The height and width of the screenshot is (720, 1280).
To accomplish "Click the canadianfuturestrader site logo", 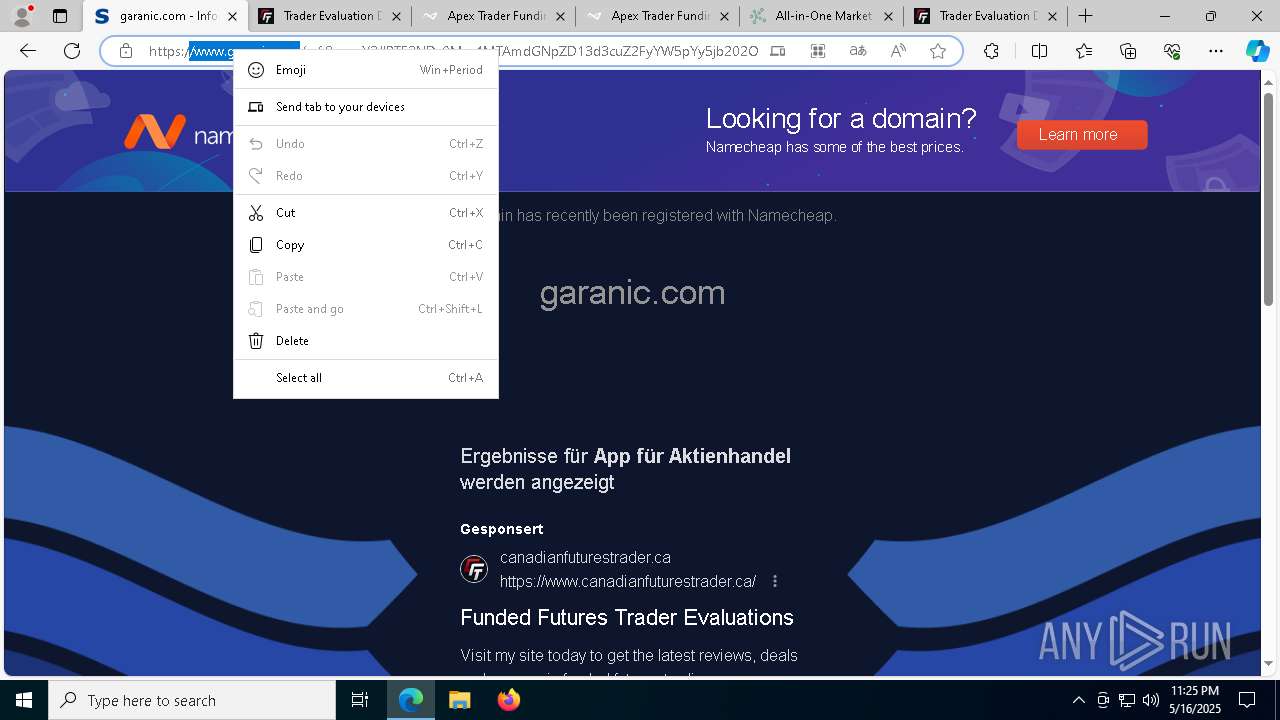I will (x=474, y=570).
